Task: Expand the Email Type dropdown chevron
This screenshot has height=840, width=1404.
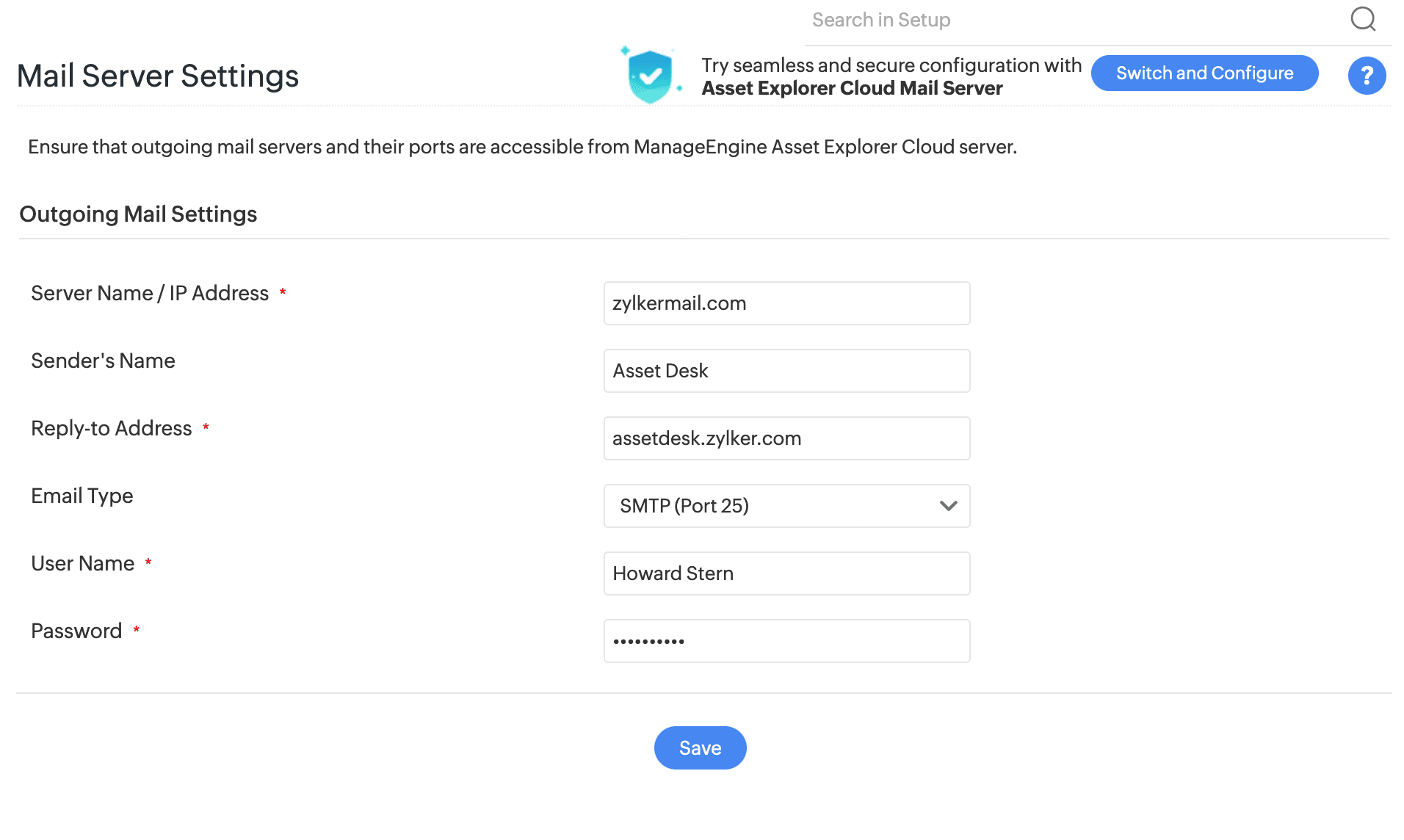Action: (948, 506)
